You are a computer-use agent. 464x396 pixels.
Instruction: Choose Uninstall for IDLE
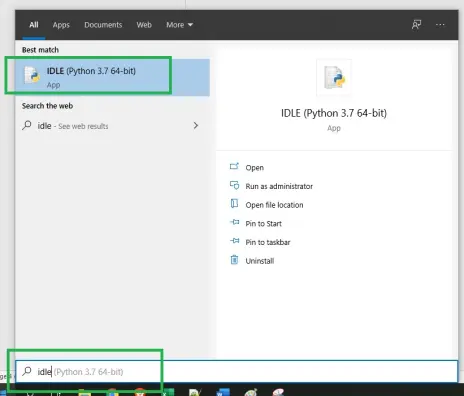coord(260,261)
